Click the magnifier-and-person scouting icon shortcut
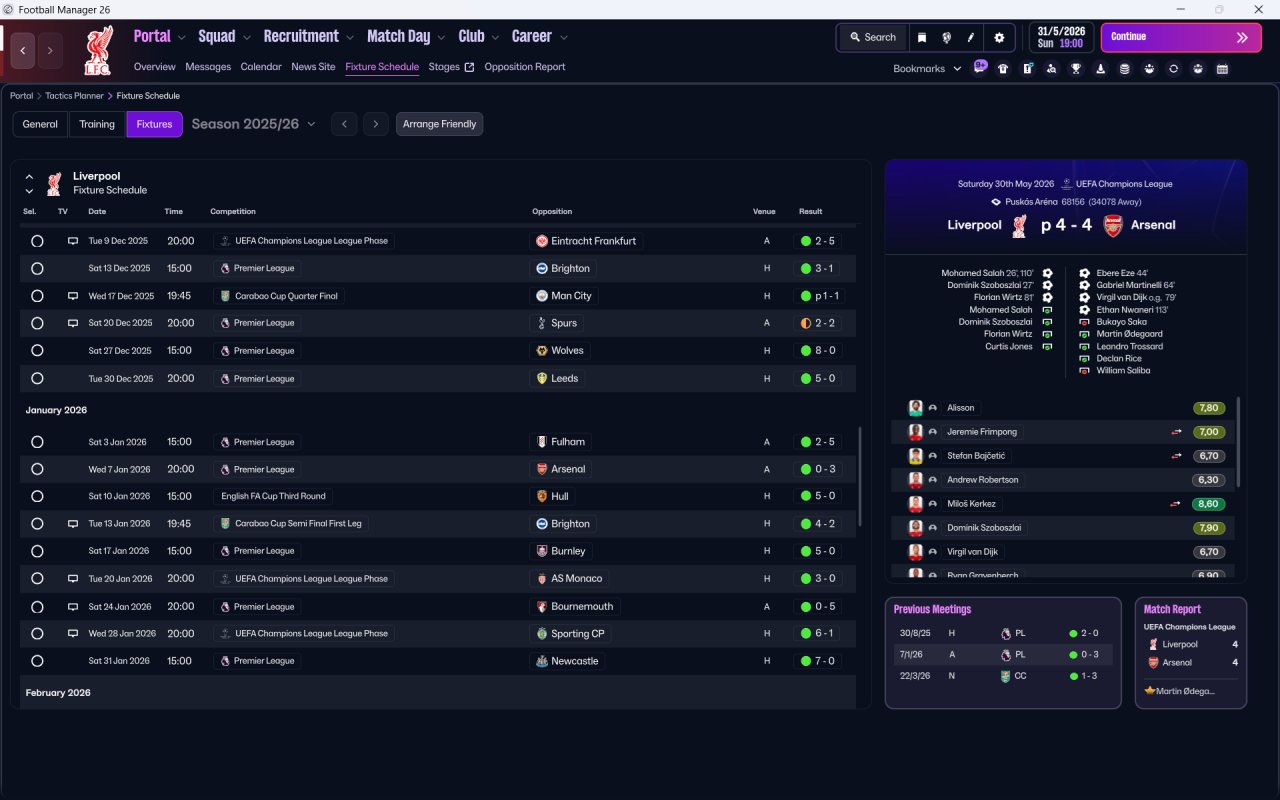 pos(1051,69)
